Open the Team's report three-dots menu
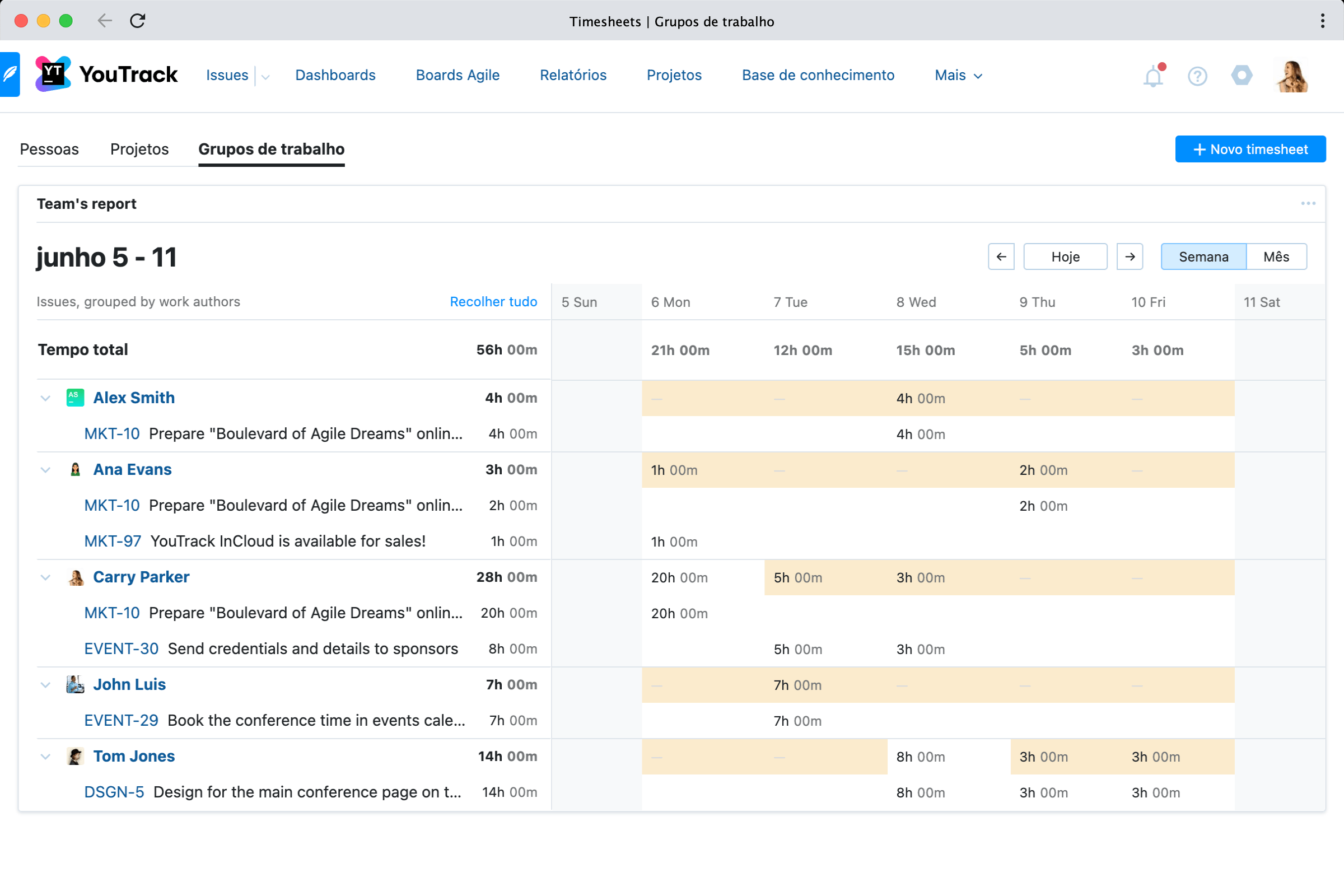Image resolution: width=1344 pixels, height=896 pixels. (x=1308, y=203)
